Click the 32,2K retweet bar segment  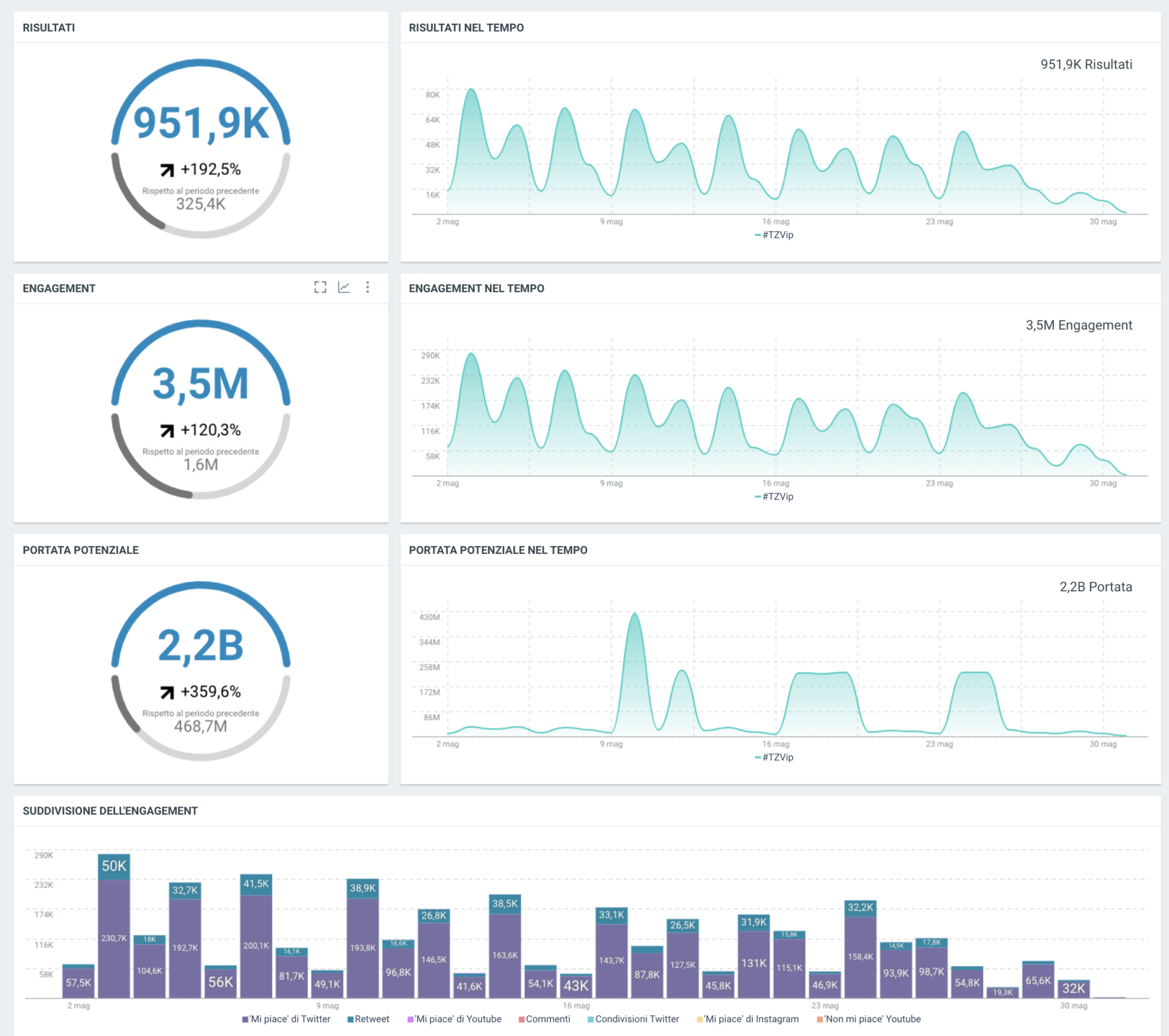[860, 908]
